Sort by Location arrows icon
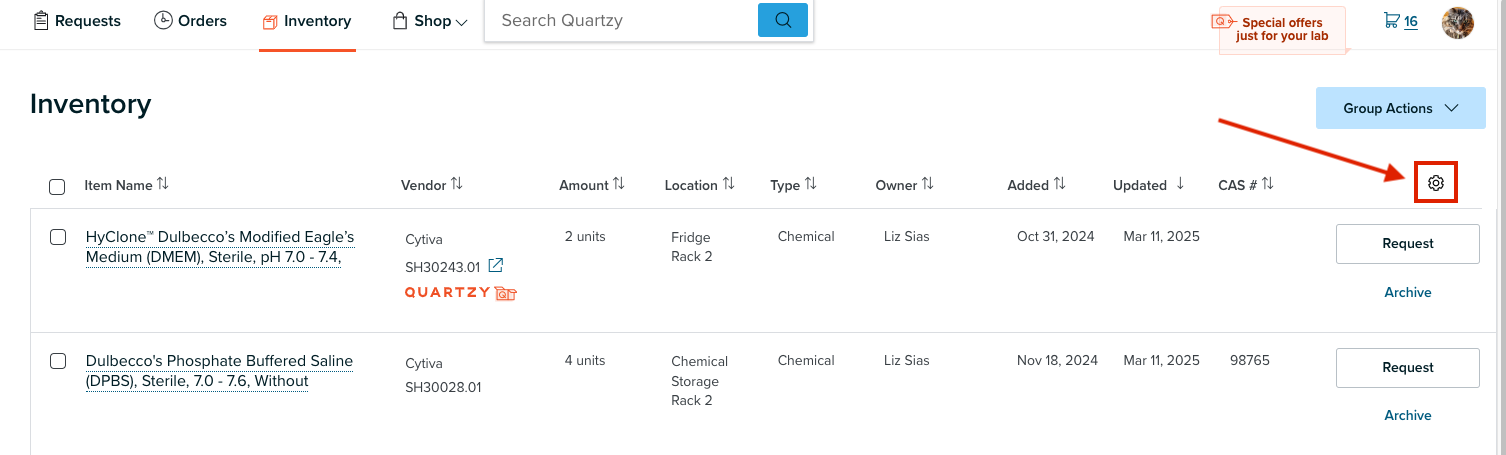The height and width of the screenshot is (455, 1506). coord(728,184)
